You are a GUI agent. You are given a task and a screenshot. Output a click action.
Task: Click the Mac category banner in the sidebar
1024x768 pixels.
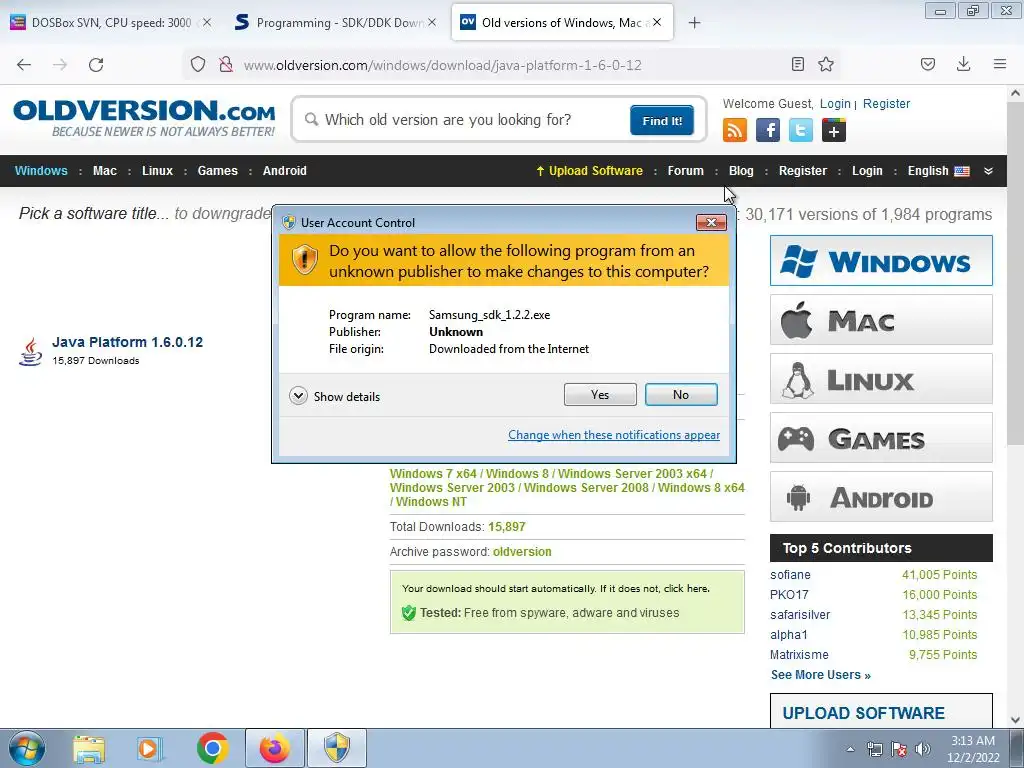pos(881,319)
